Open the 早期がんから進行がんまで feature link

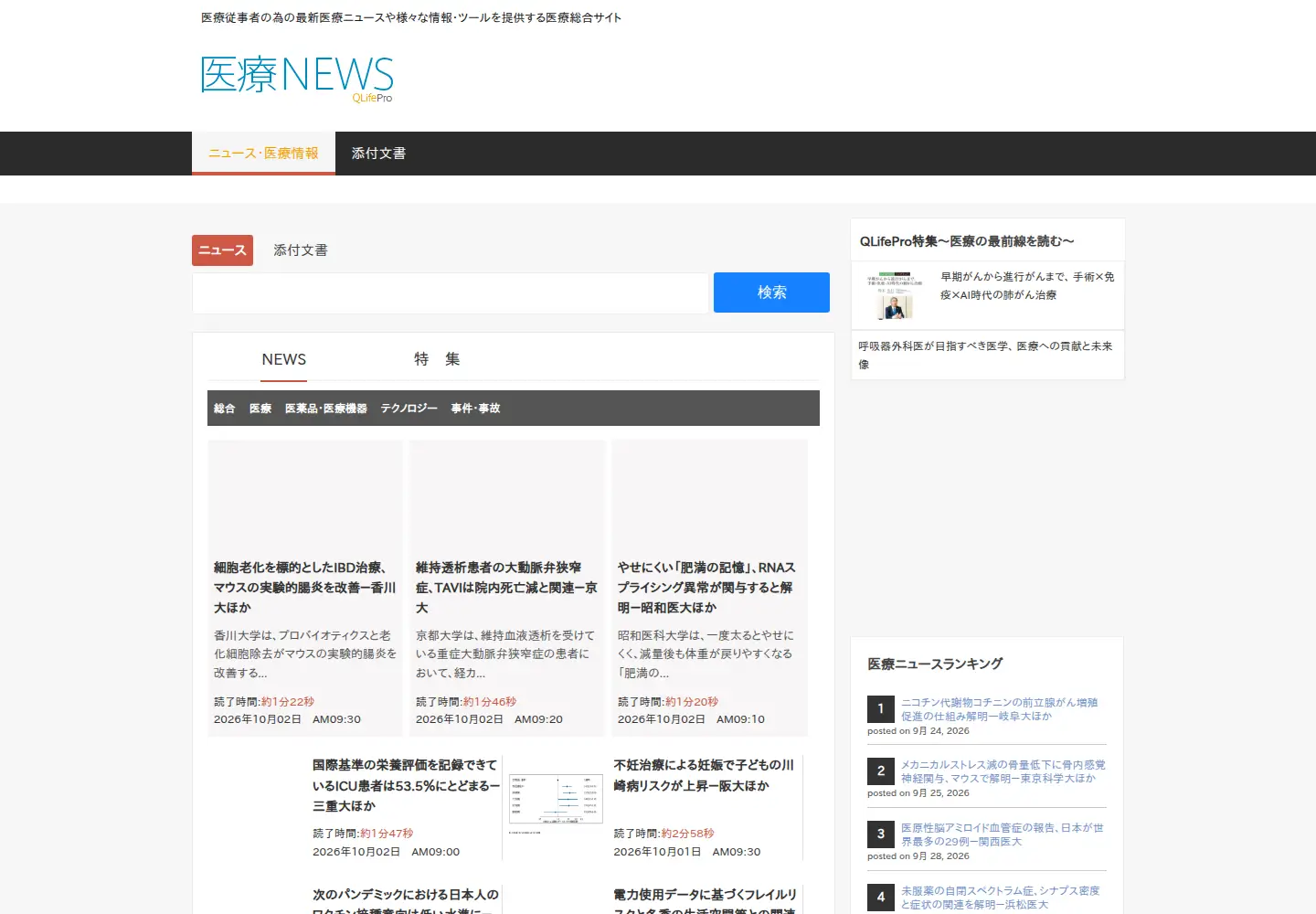tap(1027, 286)
